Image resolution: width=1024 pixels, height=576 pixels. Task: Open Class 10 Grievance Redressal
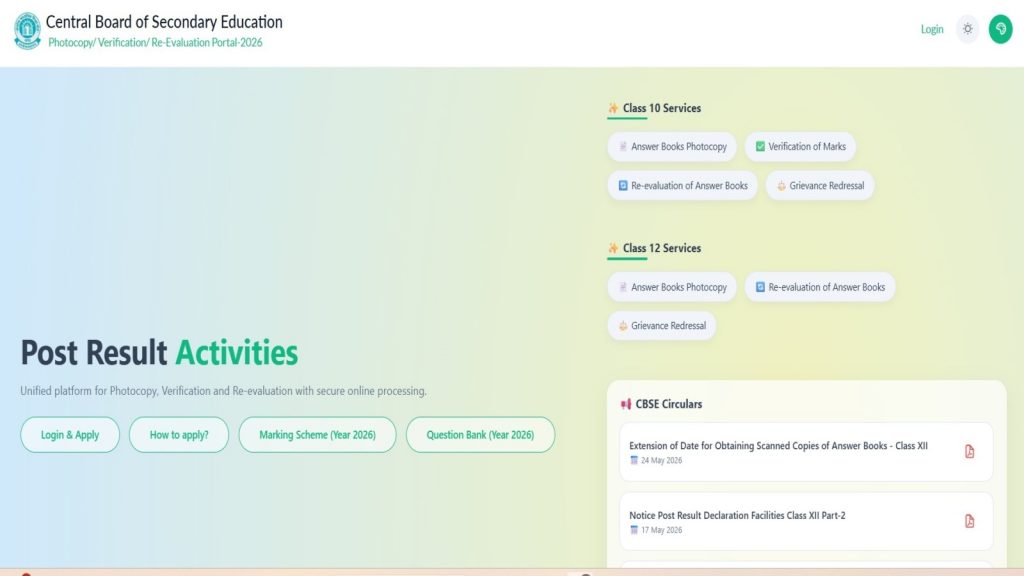820,185
